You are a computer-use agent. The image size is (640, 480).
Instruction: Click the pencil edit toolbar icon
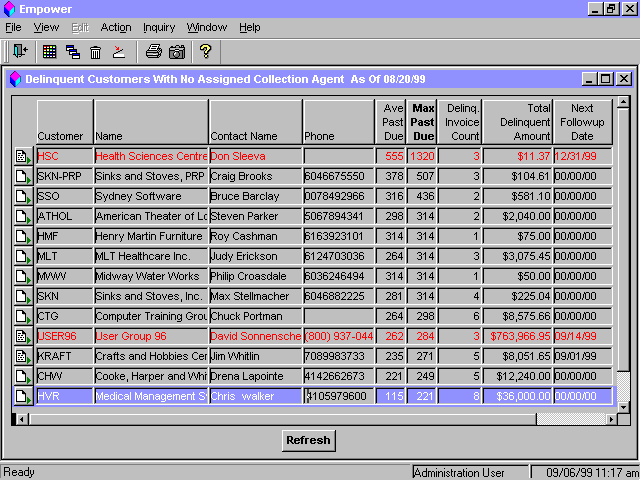click(119, 52)
